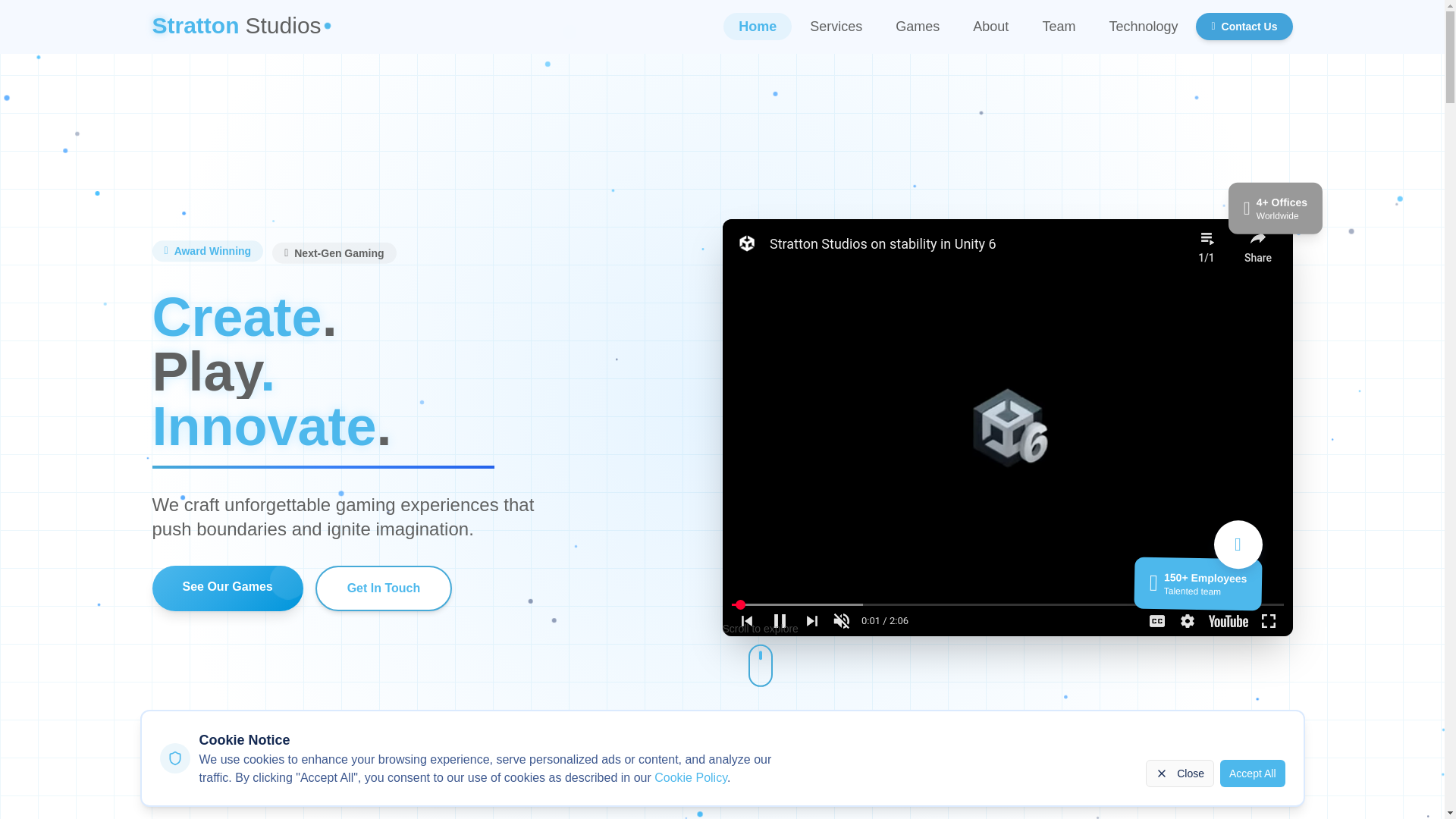1456x819 pixels.
Task: Click the 4+ Offices Worldwide card
Action: pyautogui.click(x=1275, y=209)
